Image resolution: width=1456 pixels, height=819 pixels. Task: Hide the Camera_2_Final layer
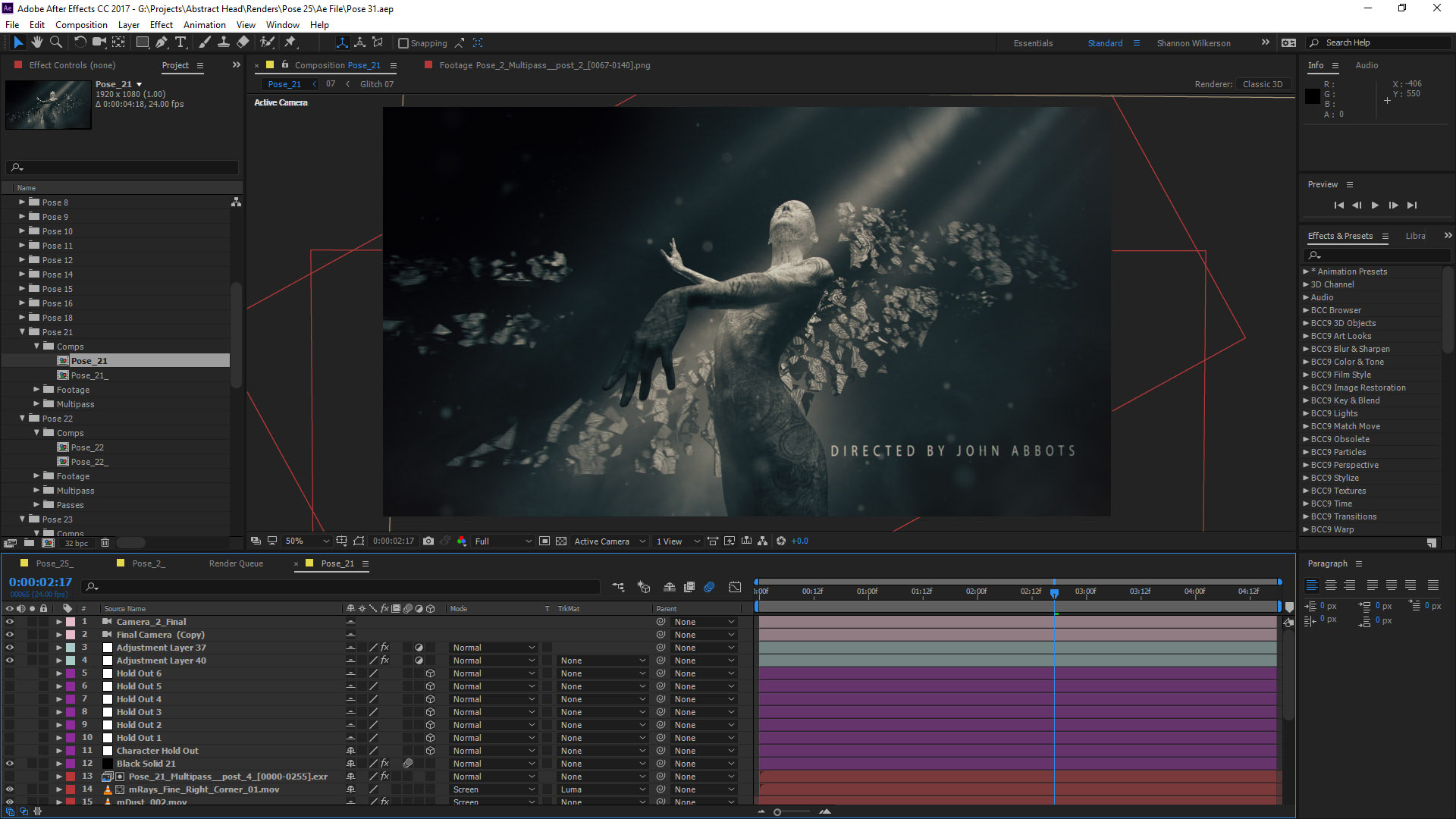10,622
